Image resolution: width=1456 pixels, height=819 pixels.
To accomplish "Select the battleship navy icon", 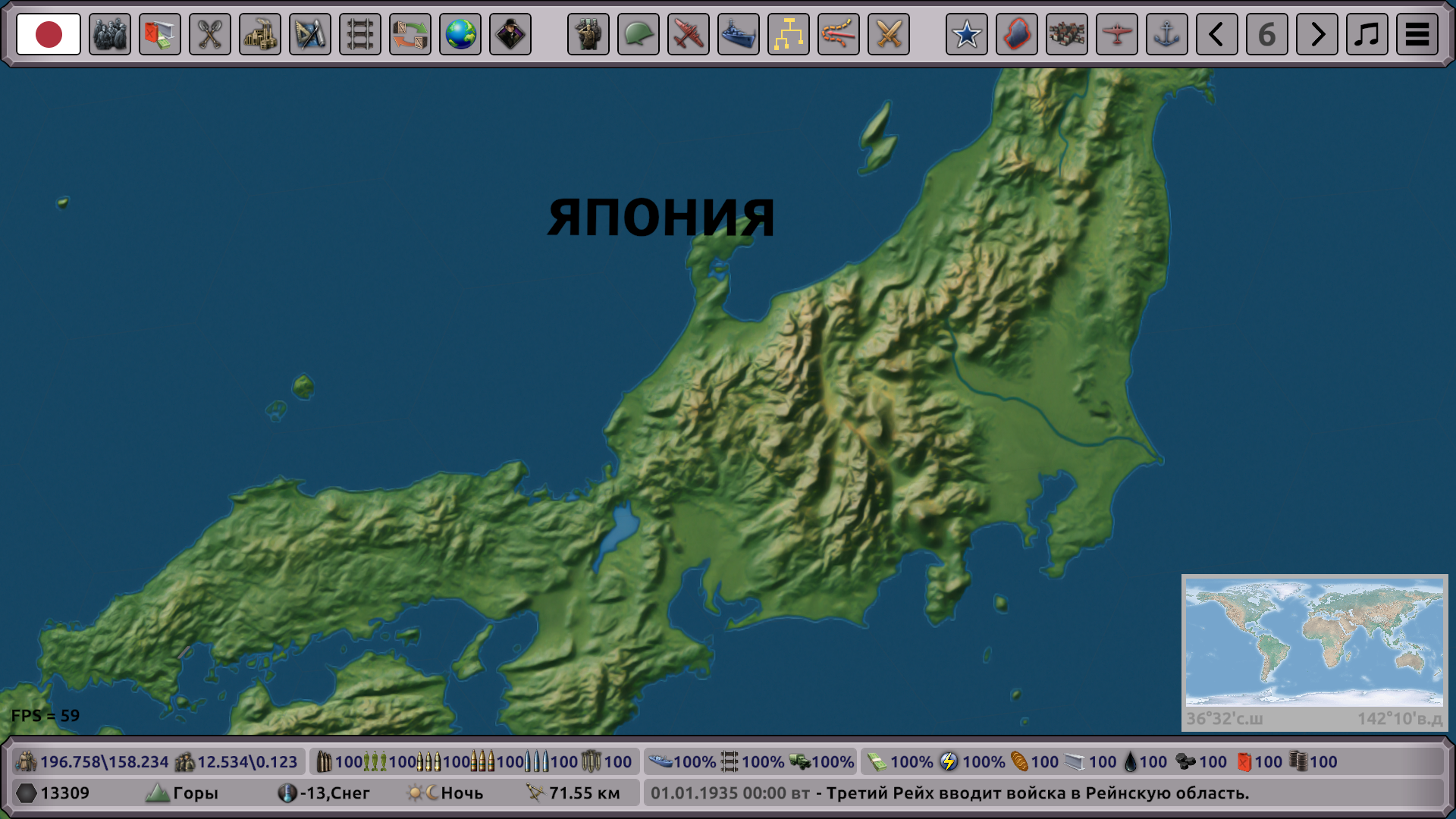I will (739, 34).
